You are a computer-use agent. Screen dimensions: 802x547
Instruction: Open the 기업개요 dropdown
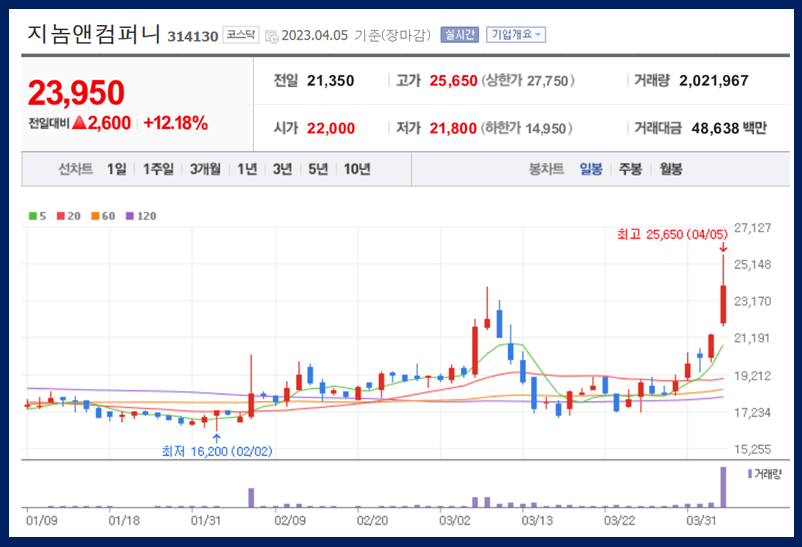(x=516, y=35)
